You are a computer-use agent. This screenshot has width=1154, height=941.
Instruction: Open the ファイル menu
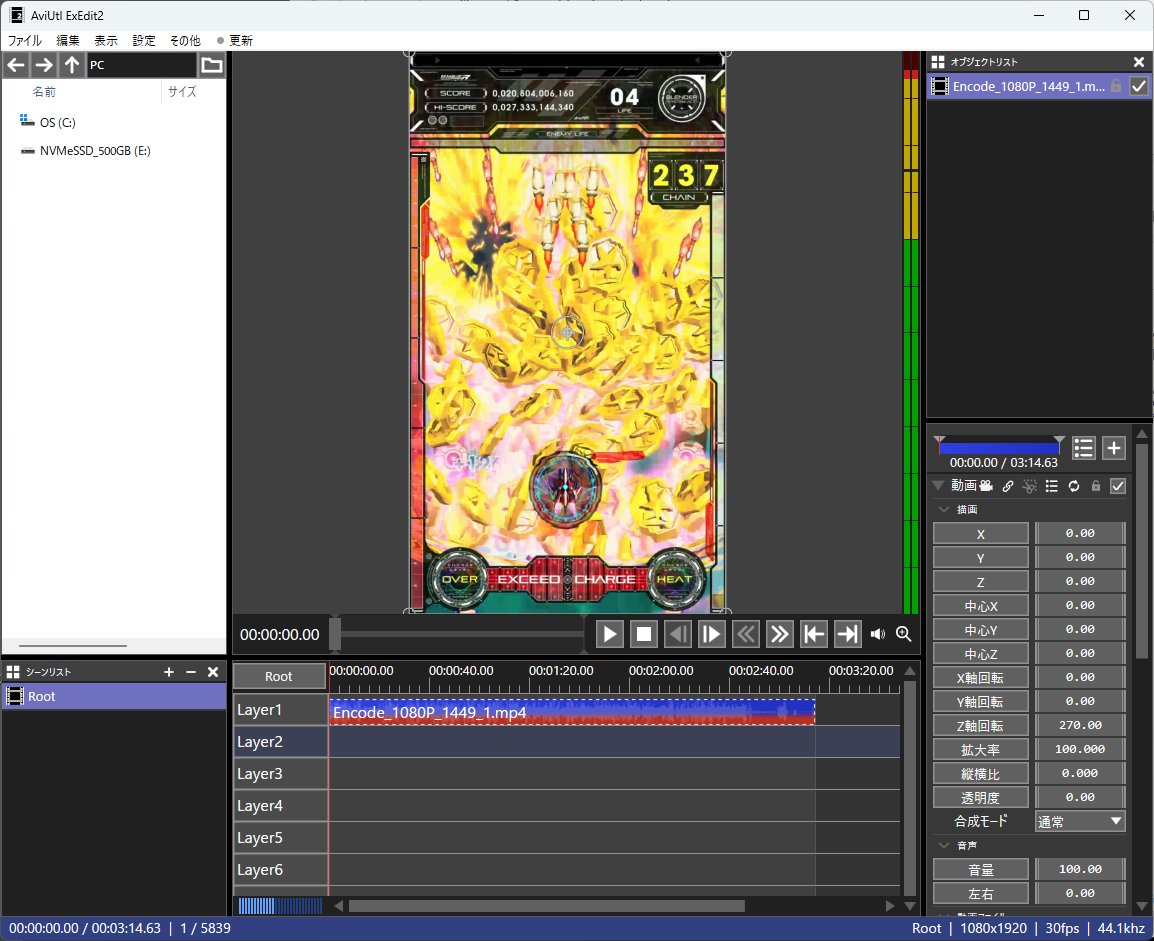click(x=25, y=40)
